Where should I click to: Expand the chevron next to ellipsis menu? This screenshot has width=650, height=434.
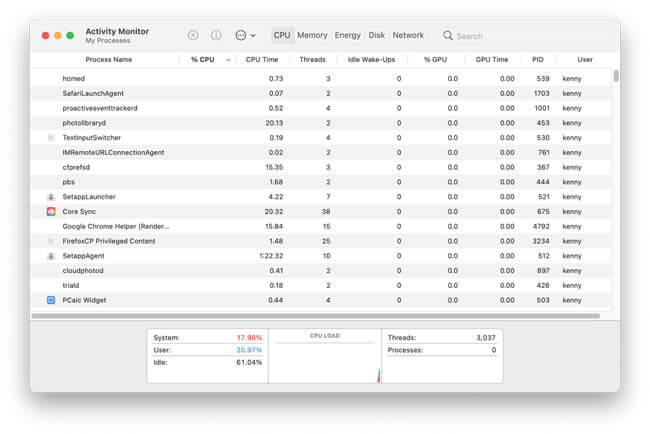(253, 36)
